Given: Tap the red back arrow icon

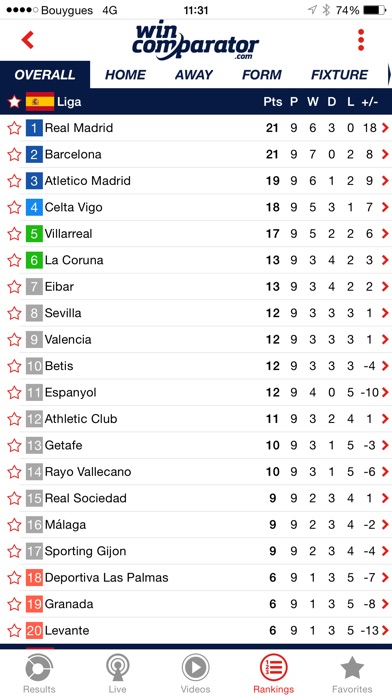Looking at the screenshot, I should coord(28,40).
